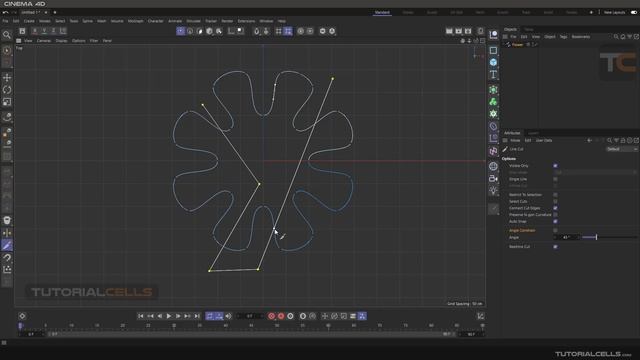Select the Flower object in Object Manager
640x360 pixels.
518,45
